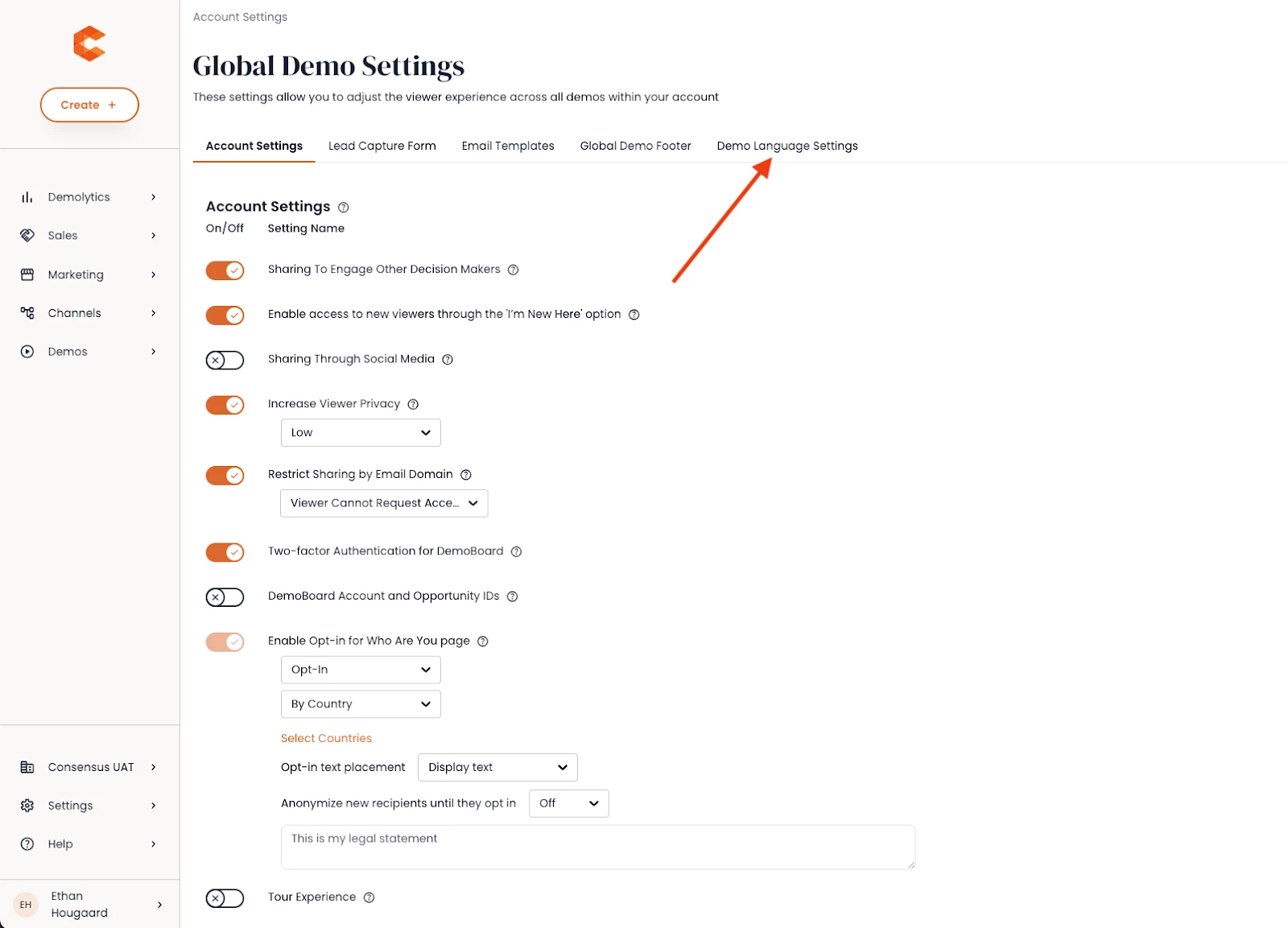Viewport: 1288px width, 928px height.
Task: Click the Channels network icon
Action: point(27,313)
